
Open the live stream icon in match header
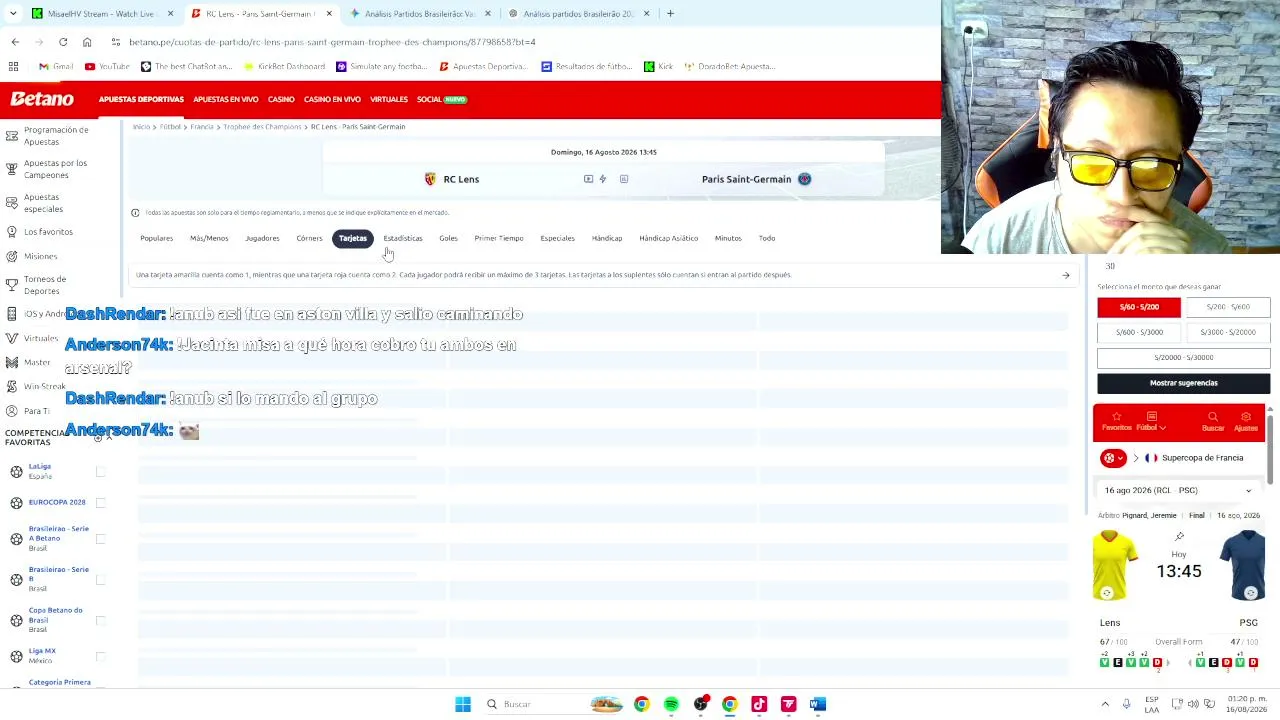tap(588, 179)
